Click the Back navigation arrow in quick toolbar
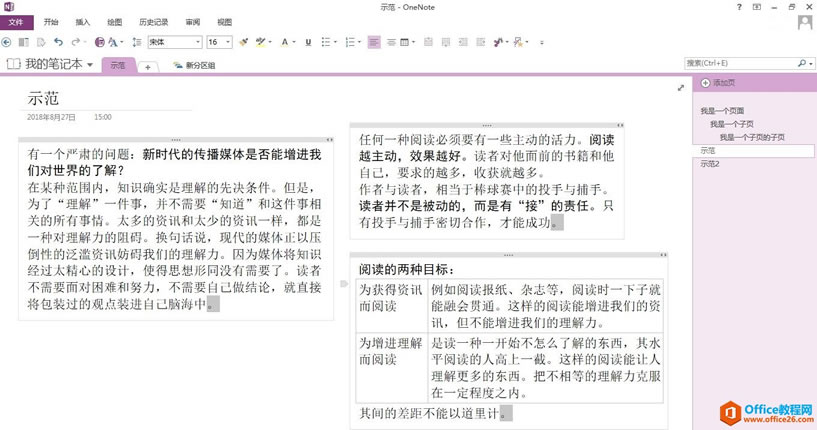817x430 pixels. pyautogui.click(x=6, y=42)
